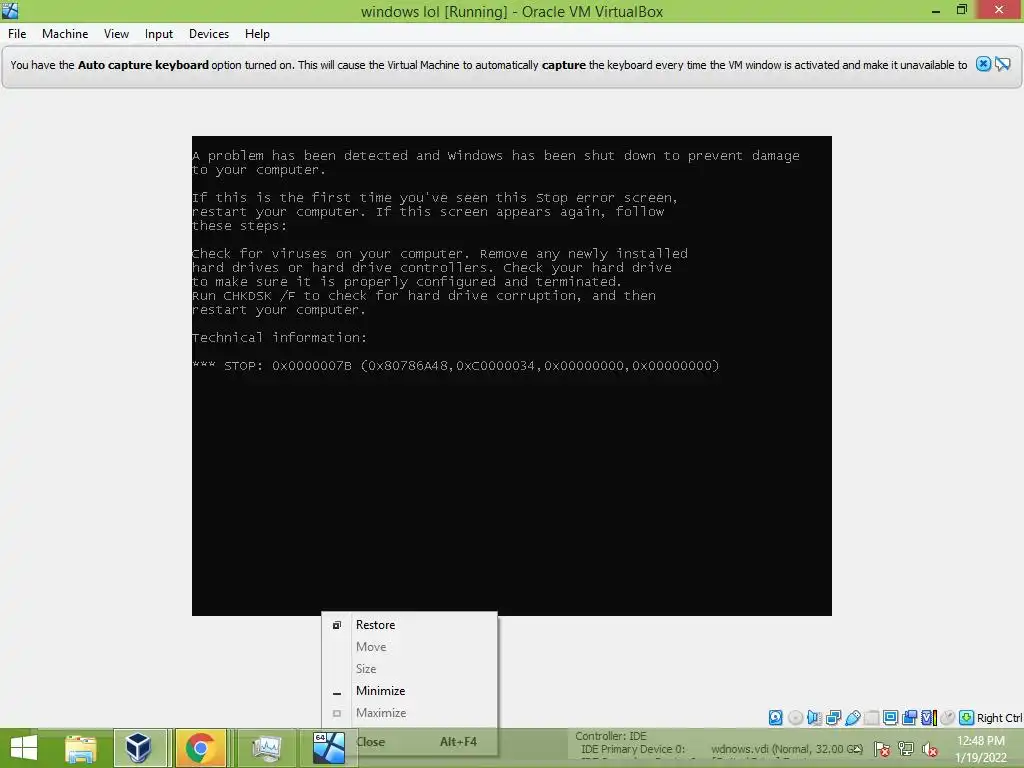1024x768 pixels.
Task: Click the don't-show-again message icon in the notification bar
Action: pos(1003,64)
